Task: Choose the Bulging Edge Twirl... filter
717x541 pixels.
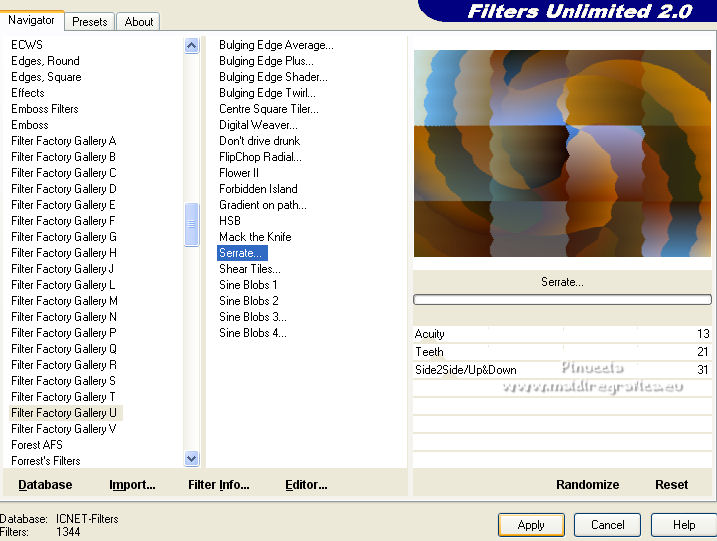Action: pyautogui.click(x=267, y=93)
